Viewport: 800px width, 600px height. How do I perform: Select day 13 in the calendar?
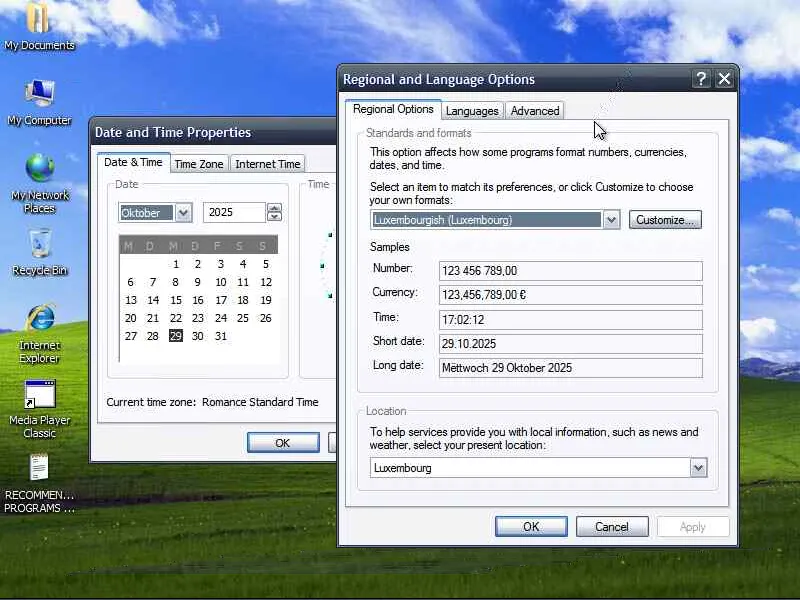tap(131, 300)
